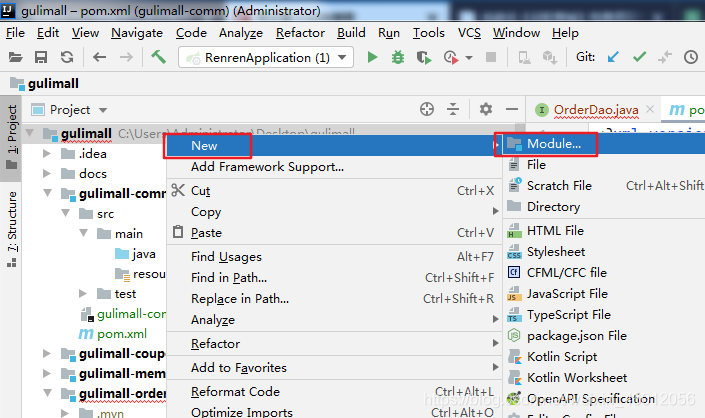Open the VCS menu

click(x=469, y=33)
